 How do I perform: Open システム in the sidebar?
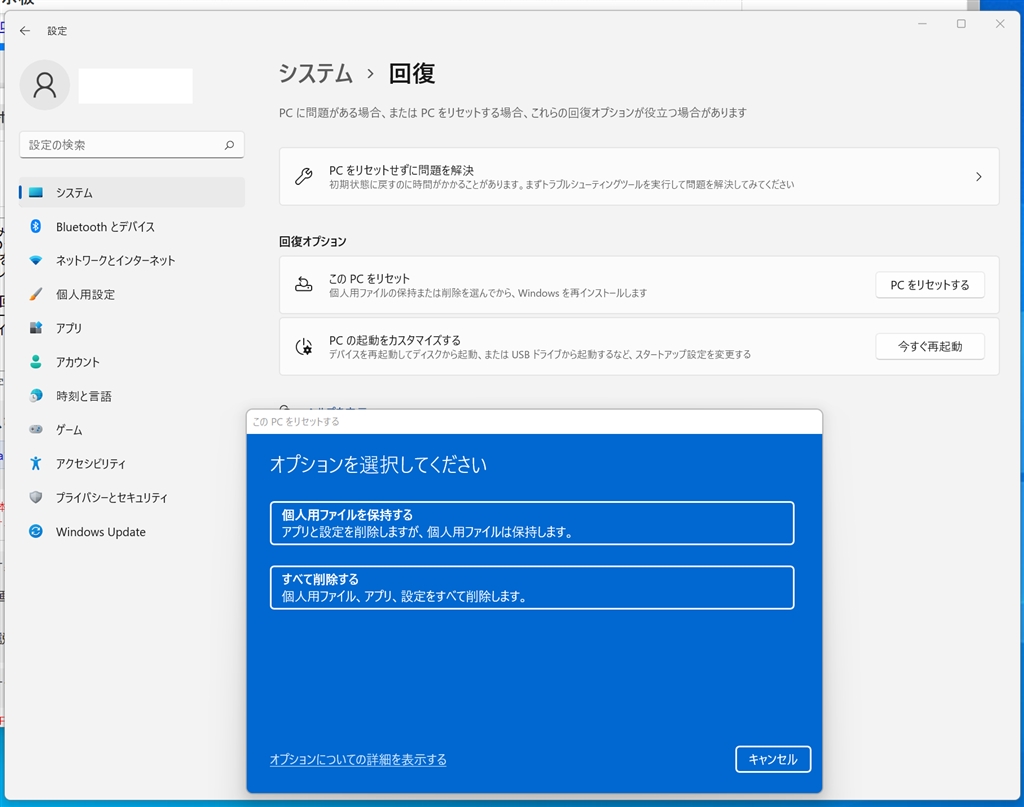click(x=132, y=193)
